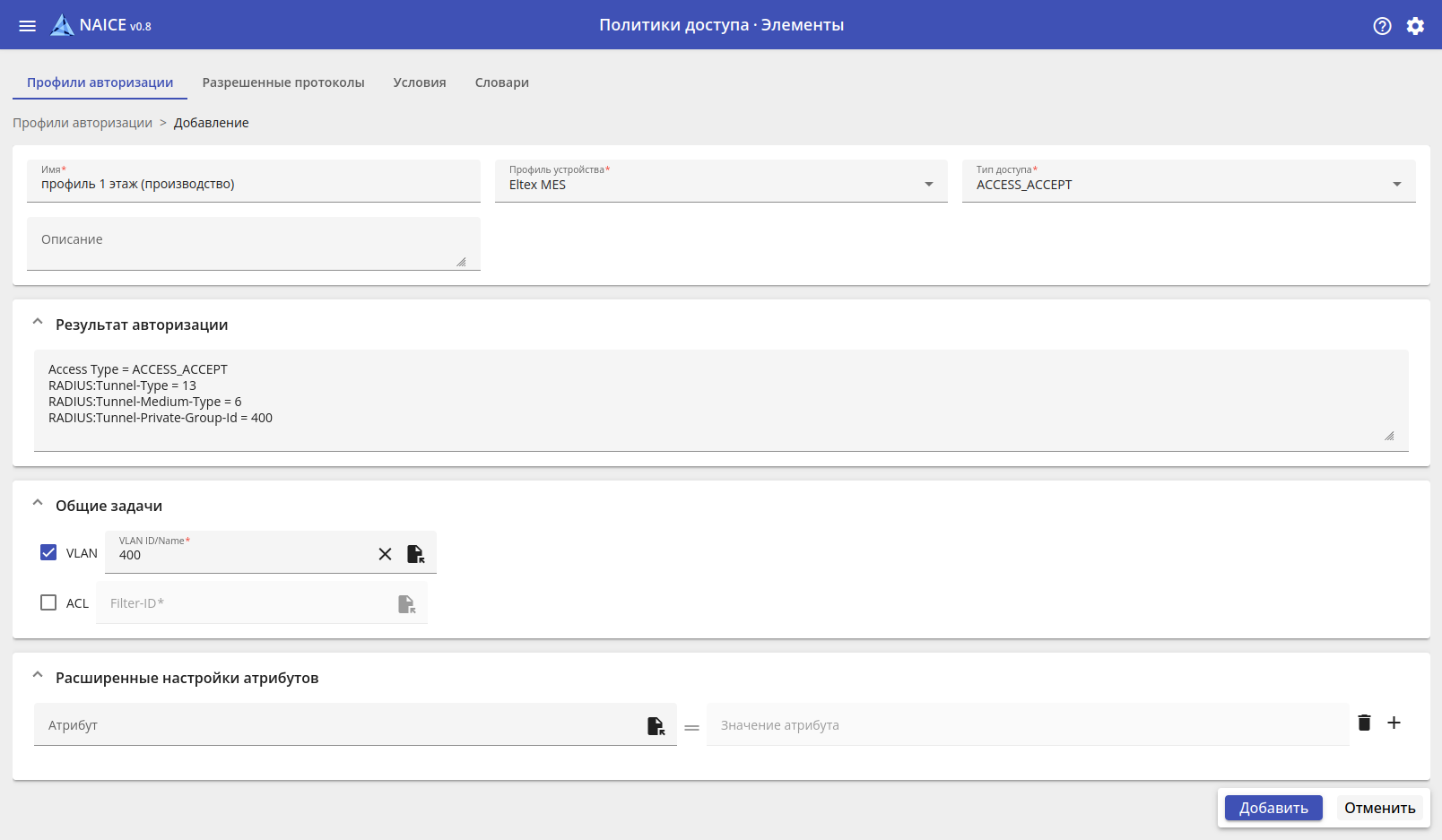1442x840 pixels.
Task: Switch to the Словари tab
Action: point(501,82)
